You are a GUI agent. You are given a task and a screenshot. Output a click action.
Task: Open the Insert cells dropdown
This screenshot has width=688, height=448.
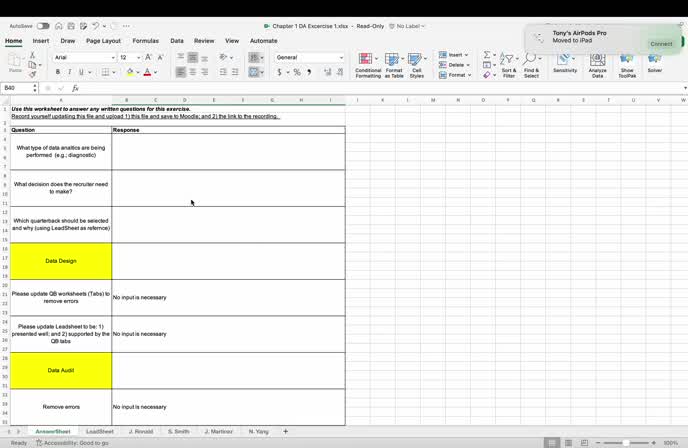point(454,55)
